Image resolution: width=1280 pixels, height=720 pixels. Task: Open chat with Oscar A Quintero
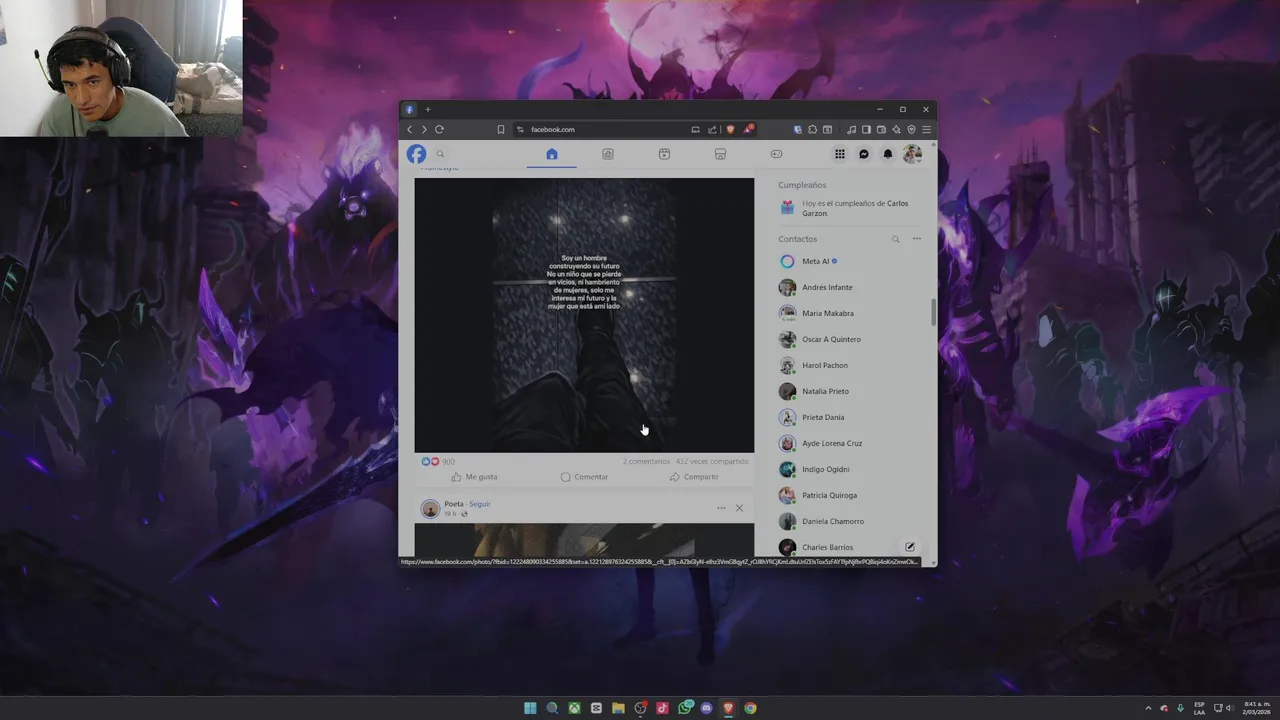(850, 339)
